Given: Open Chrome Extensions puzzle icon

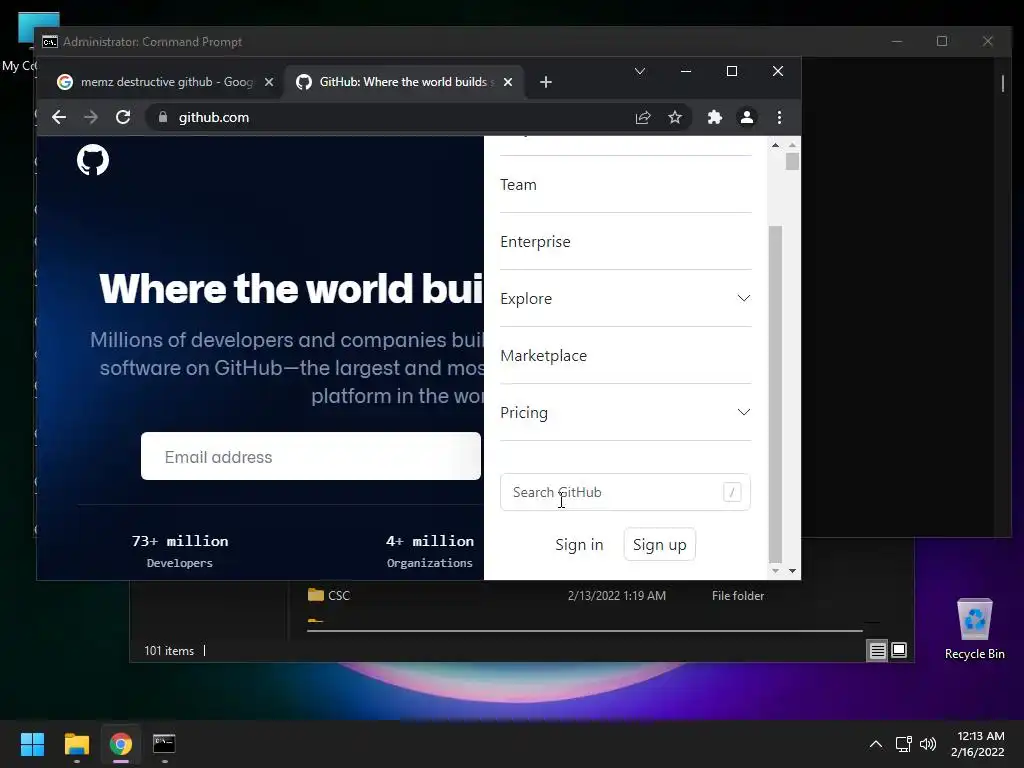Looking at the screenshot, I should [714, 118].
